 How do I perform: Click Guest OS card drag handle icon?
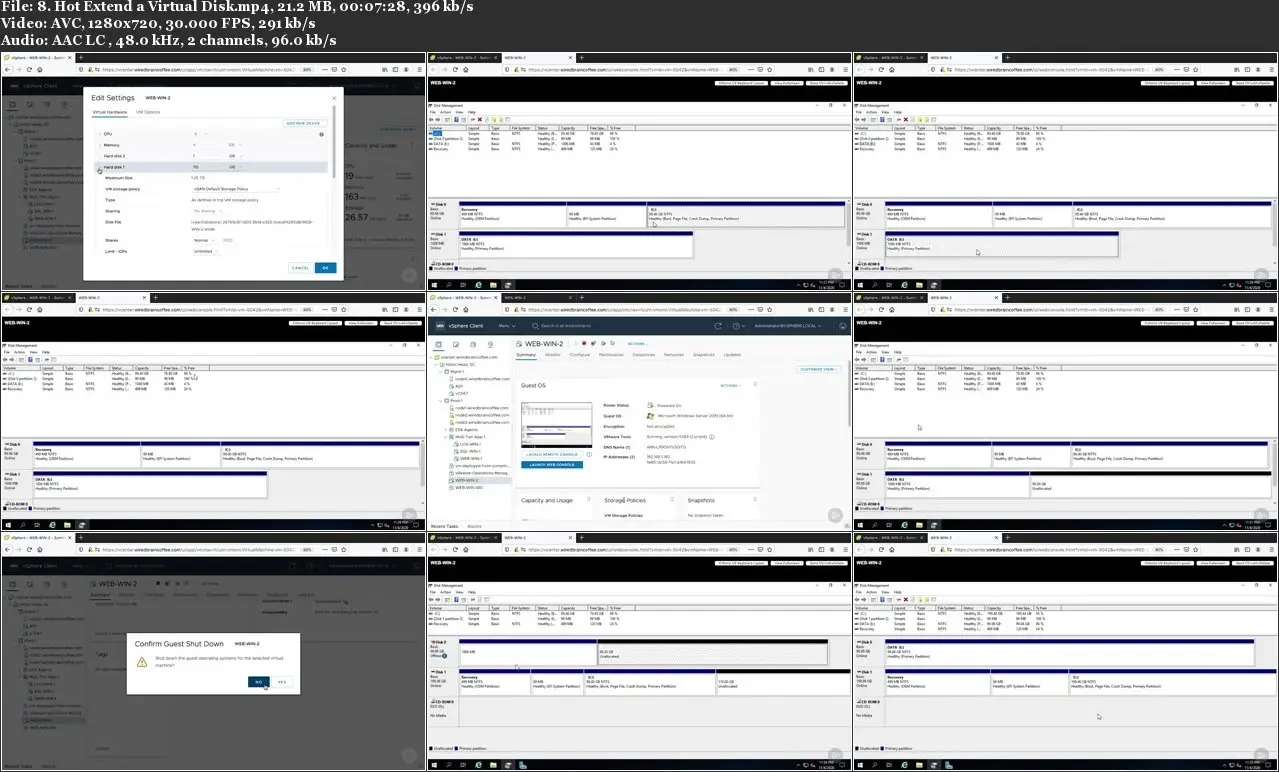point(755,384)
